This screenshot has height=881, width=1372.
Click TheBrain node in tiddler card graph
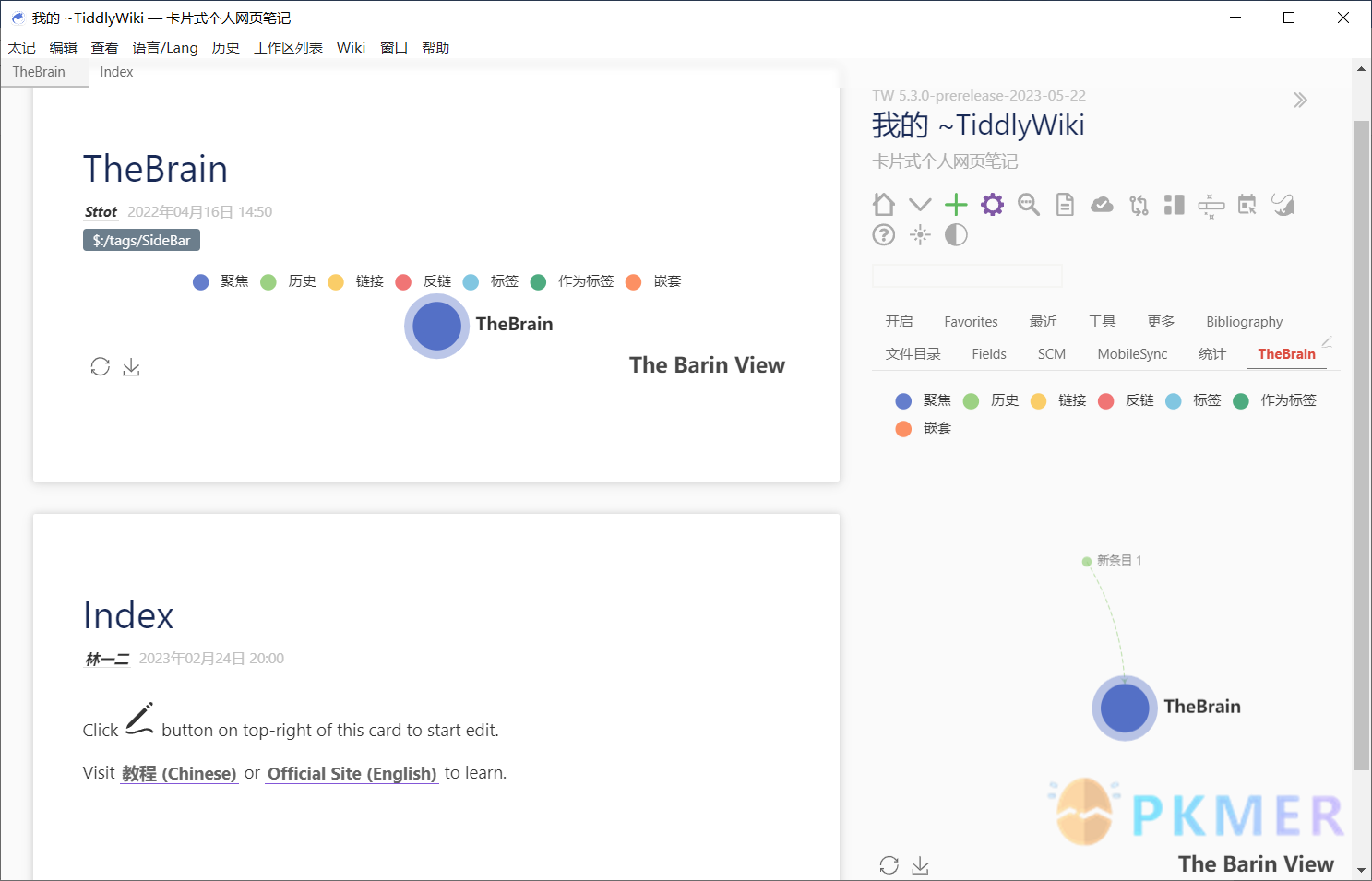coord(437,327)
